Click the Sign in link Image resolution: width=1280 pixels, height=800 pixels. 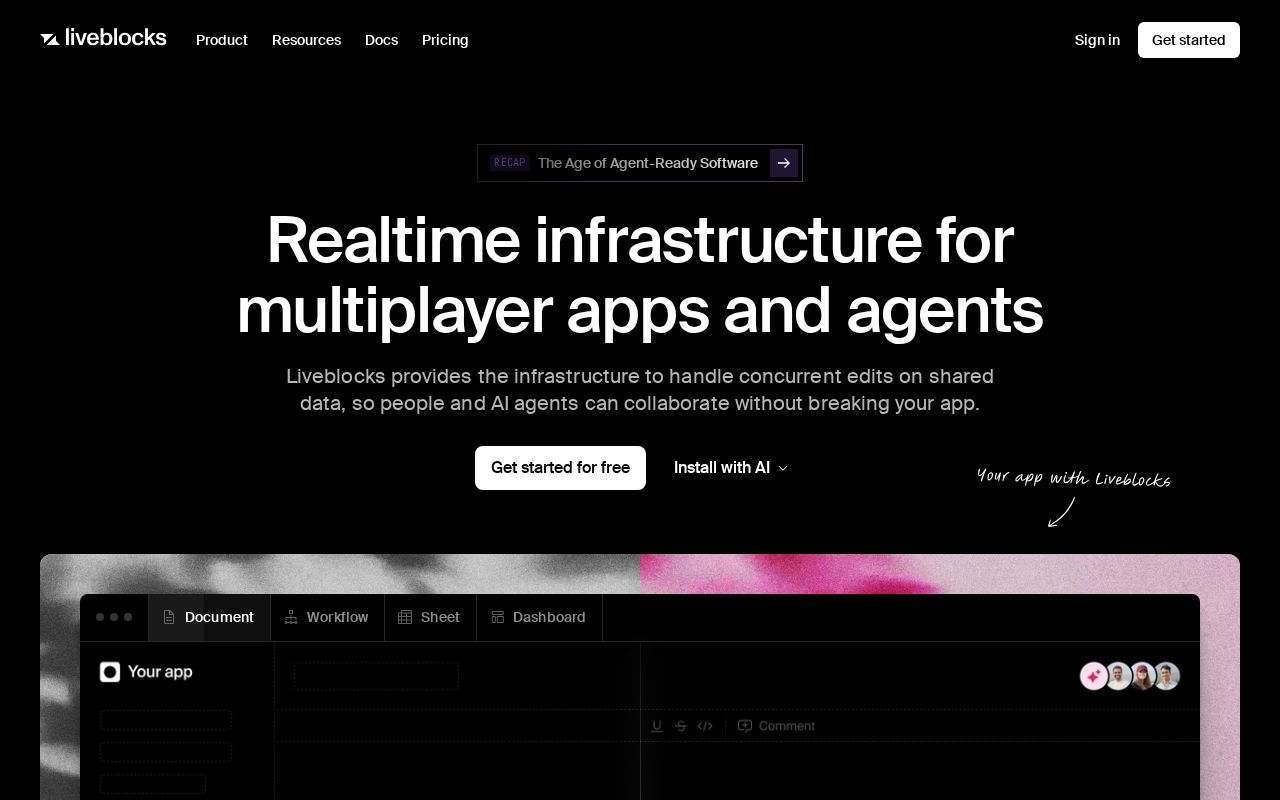tap(1097, 40)
